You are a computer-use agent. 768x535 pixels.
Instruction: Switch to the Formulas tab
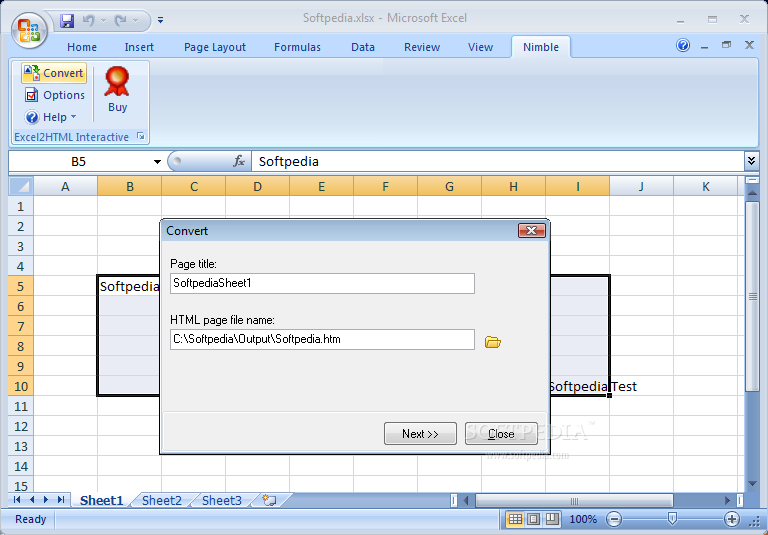tap(297, 47)
